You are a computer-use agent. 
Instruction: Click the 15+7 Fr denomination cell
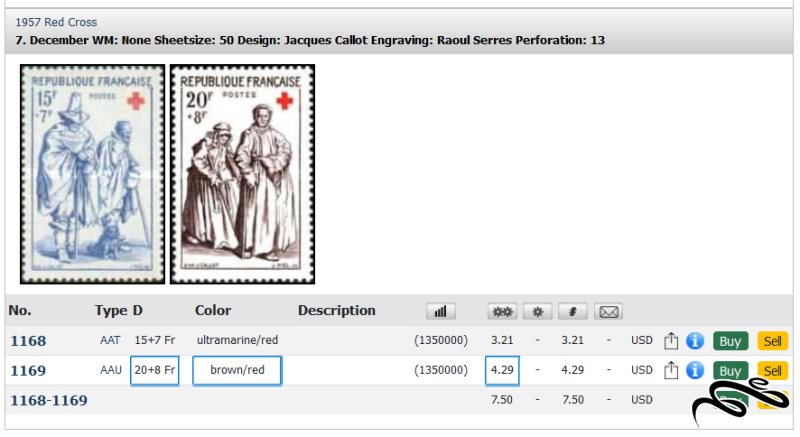click(155, 340)
